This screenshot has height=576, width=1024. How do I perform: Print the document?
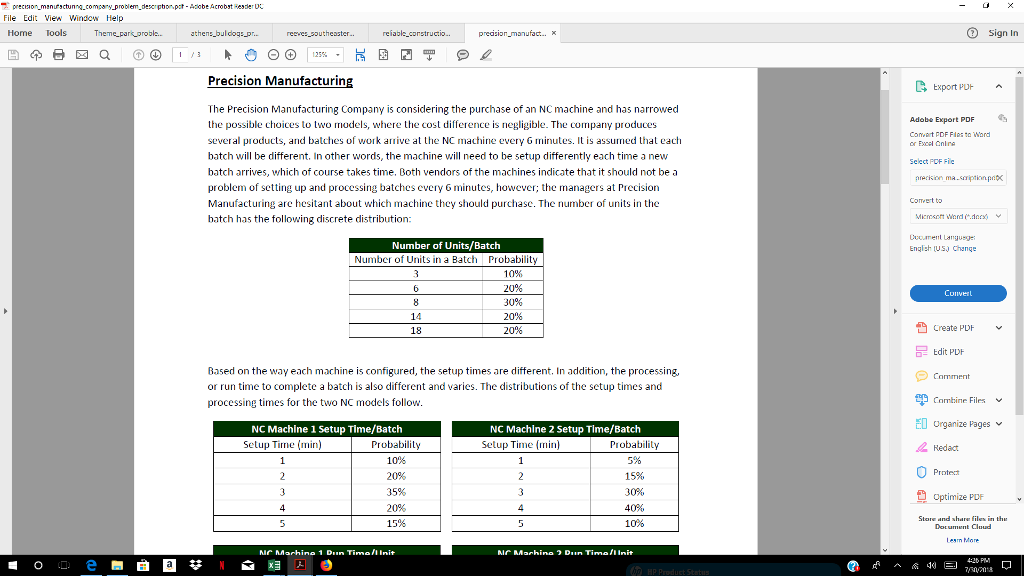click(59, 55)
